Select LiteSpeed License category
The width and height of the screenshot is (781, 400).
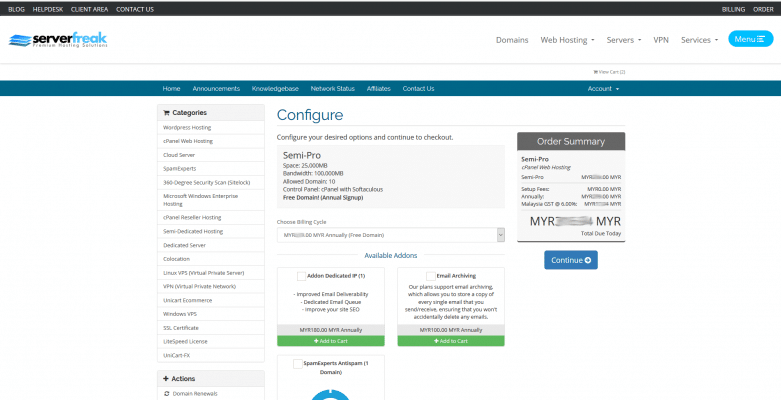click(x=211, y=342)
